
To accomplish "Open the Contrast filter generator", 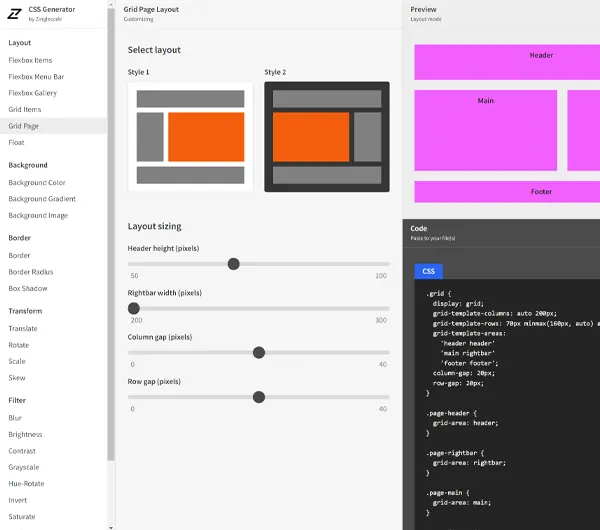I will (x=22, y=451).
